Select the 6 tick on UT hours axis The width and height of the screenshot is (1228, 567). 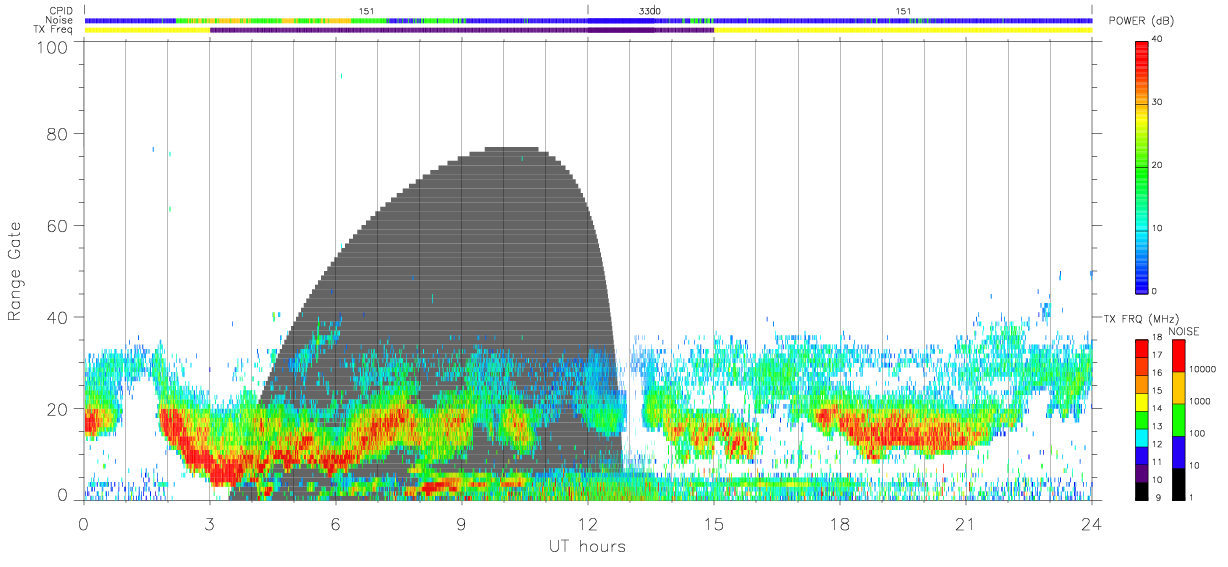[x=335, y=523]
